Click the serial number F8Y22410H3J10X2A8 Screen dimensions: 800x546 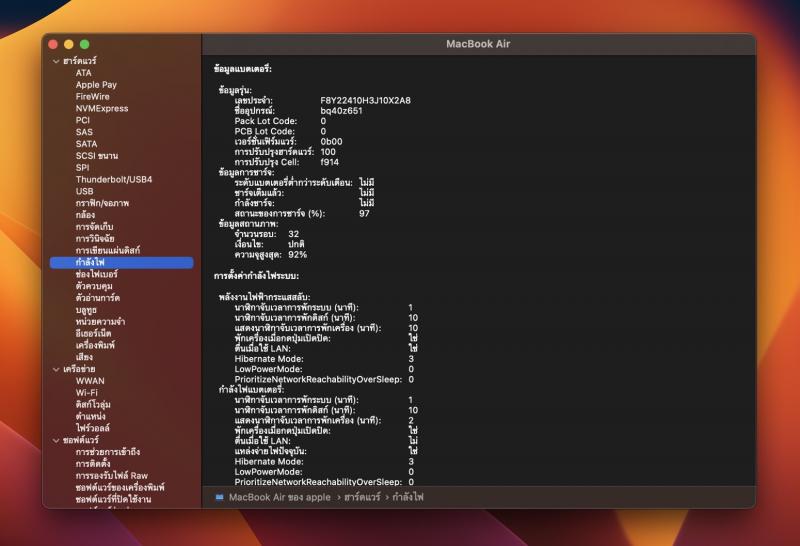pos(365,101)
